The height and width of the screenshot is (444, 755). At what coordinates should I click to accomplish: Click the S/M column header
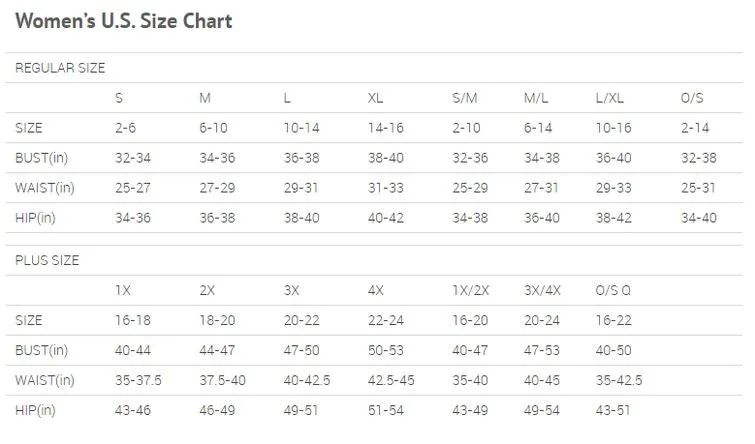(x=465, y=98)
